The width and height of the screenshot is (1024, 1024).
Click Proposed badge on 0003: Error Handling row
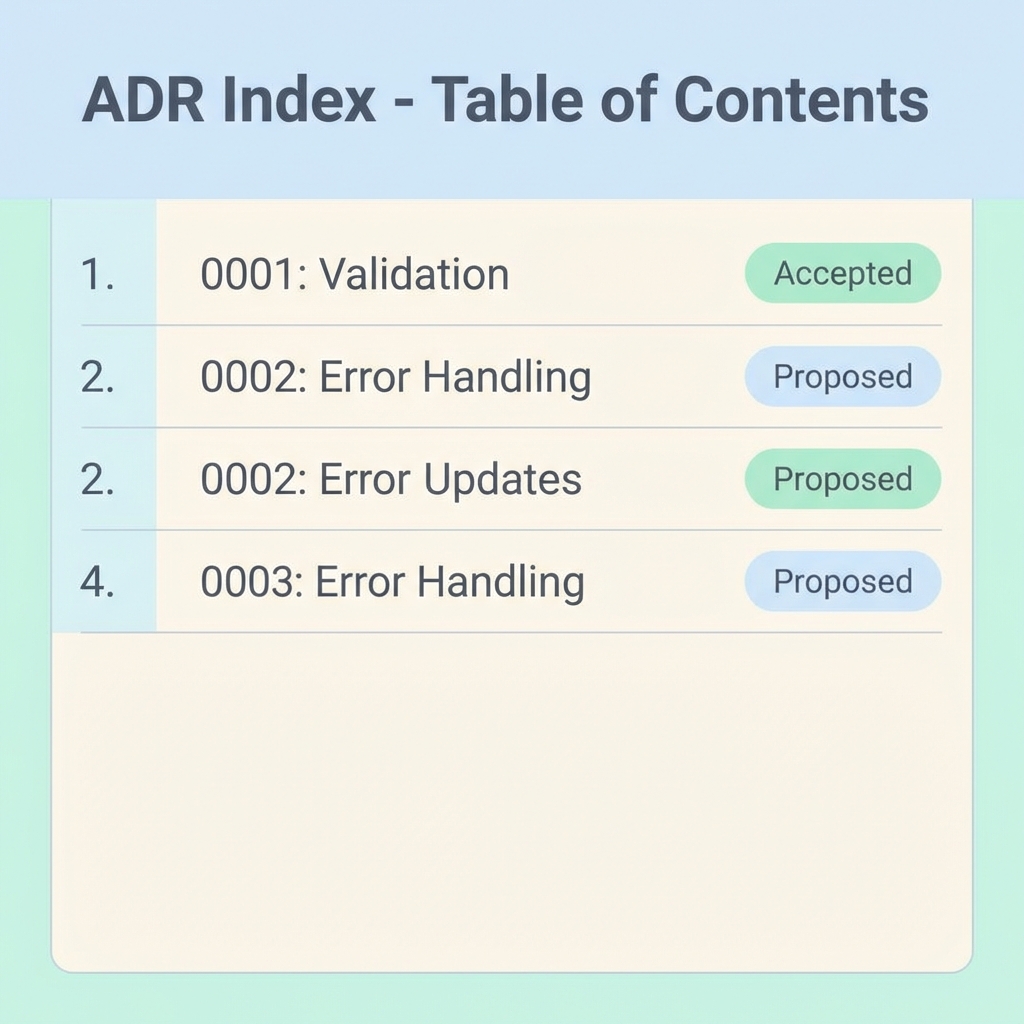coord(842,582)
